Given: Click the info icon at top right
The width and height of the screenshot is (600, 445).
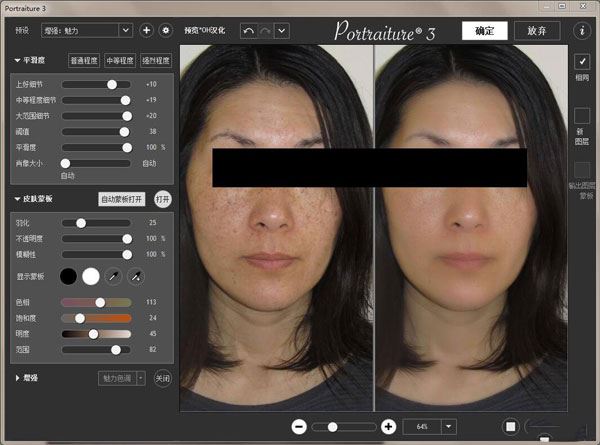Looking at the screenshot, I should (582, 30).
